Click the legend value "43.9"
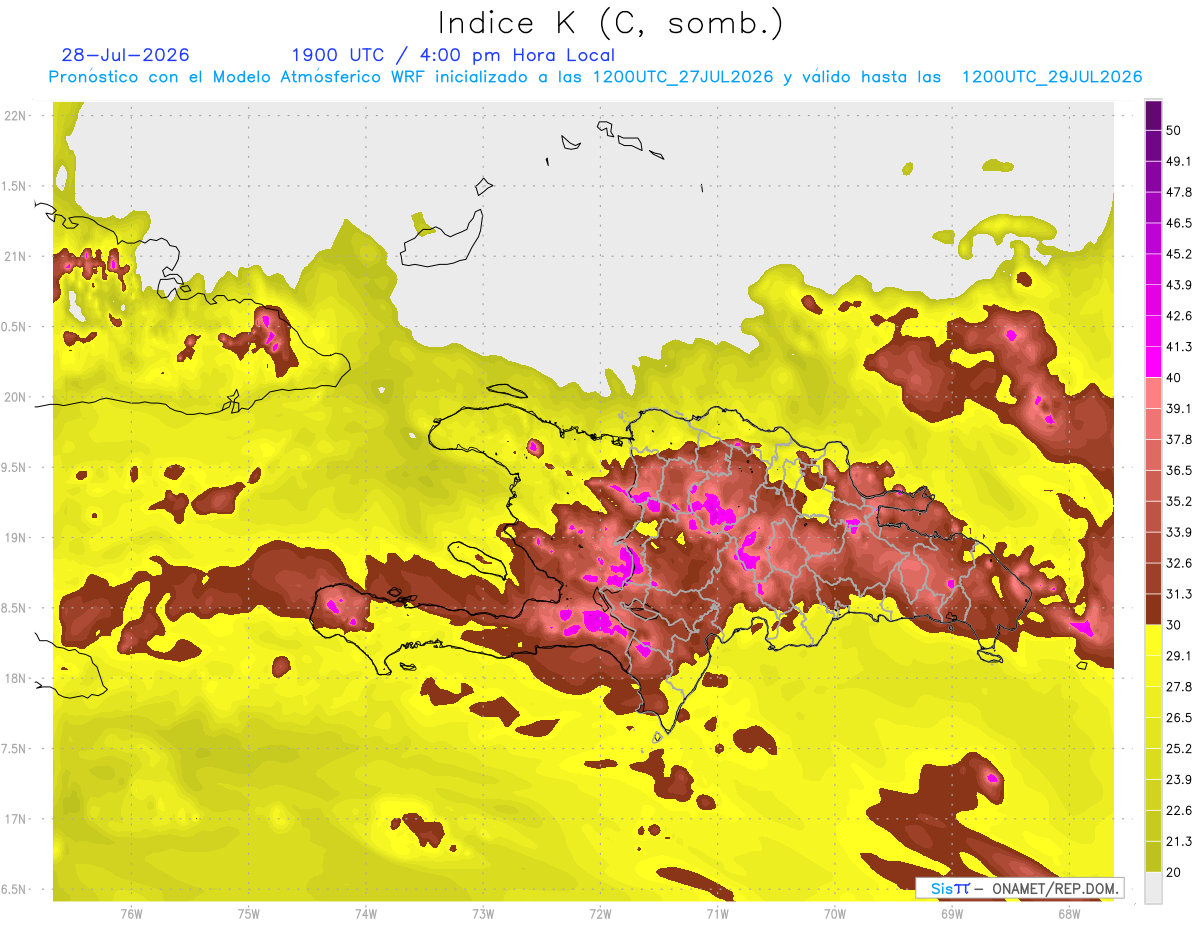Image resolution: width=1200 pixels, height=927 pixels. click(1179, 285)
